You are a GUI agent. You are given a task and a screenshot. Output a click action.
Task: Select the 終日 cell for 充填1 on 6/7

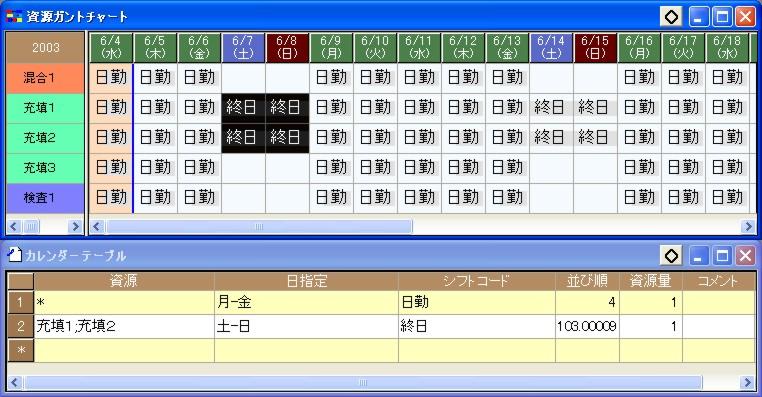243,107
